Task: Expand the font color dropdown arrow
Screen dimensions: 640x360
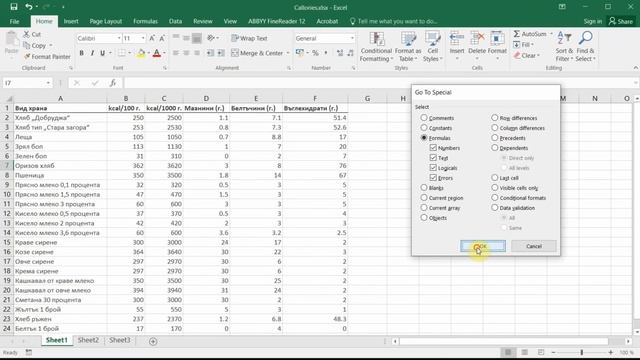Action: [164, 53]
